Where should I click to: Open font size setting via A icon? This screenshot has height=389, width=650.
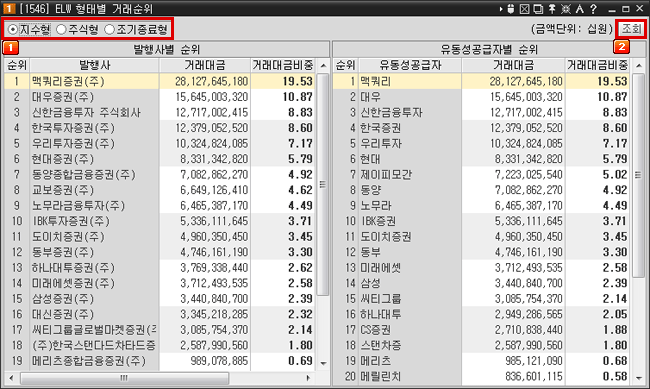[580, 9]
